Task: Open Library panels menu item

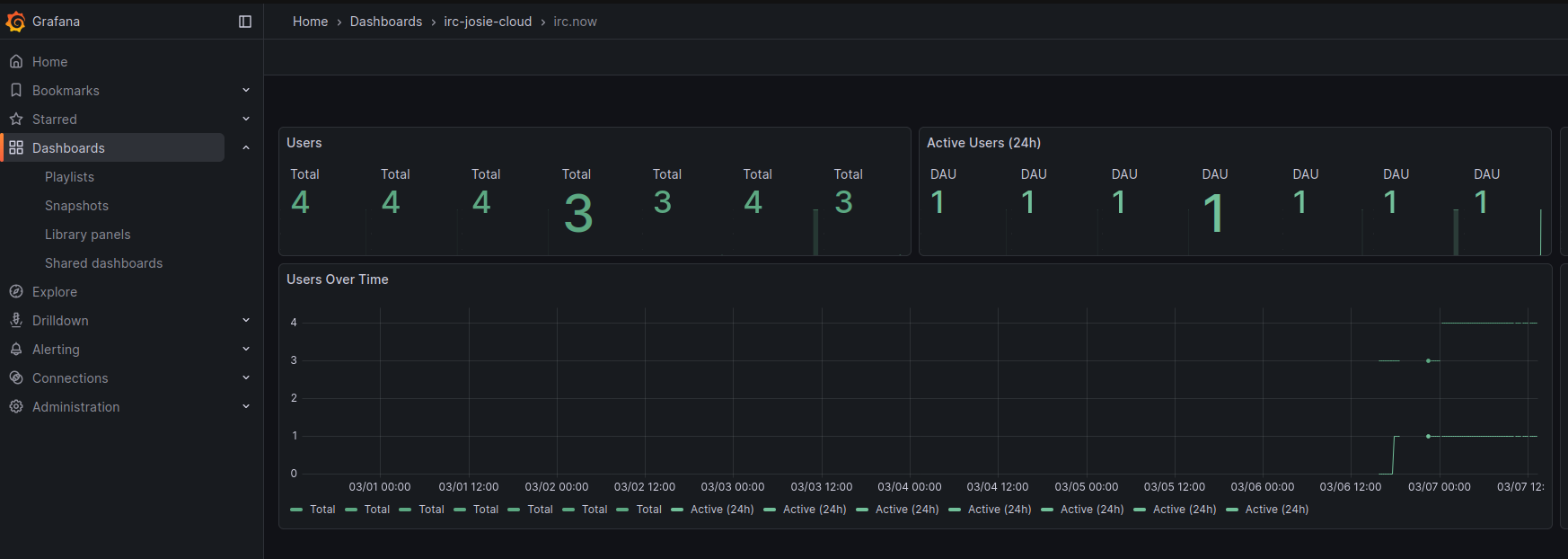Action: [x=87, y=235]
